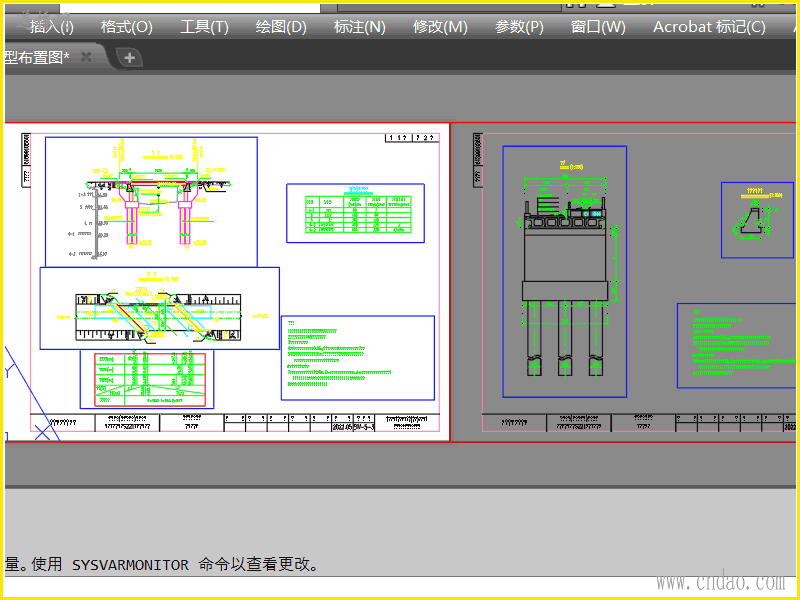Click the right sheet title block at bottom

[x=639, y=423]
